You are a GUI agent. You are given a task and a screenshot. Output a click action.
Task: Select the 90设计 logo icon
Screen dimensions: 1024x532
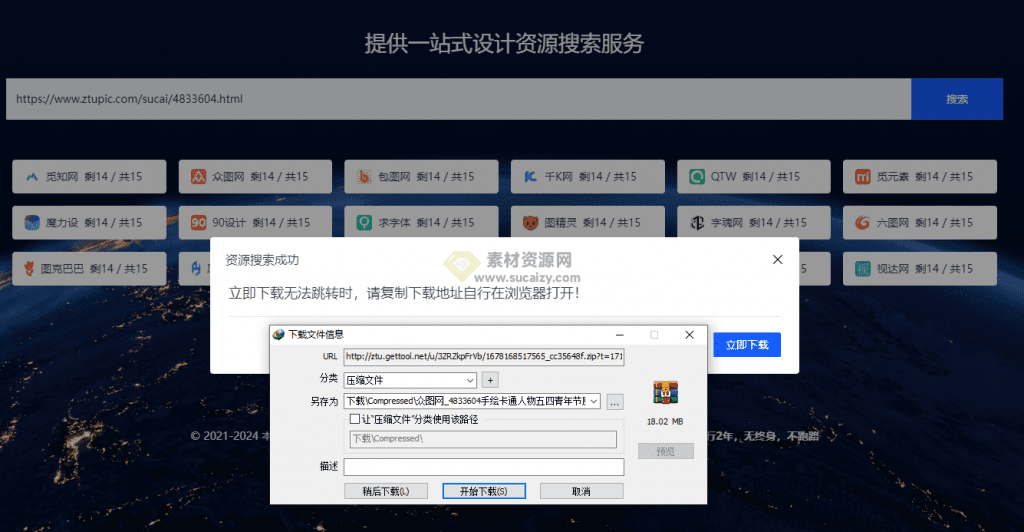(198, 222)
